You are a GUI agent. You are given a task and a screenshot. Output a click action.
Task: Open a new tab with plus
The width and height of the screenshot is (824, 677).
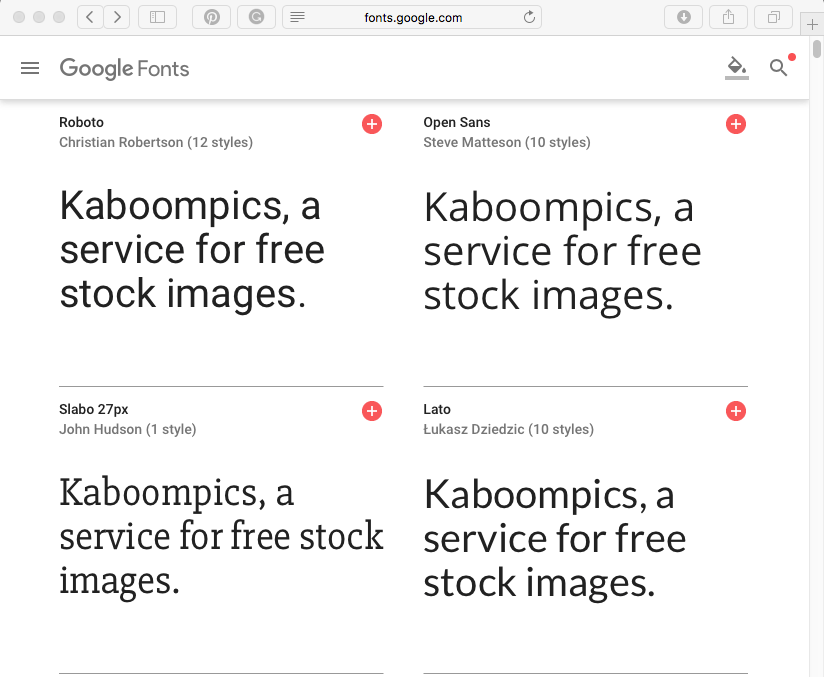tap(812, 24)
